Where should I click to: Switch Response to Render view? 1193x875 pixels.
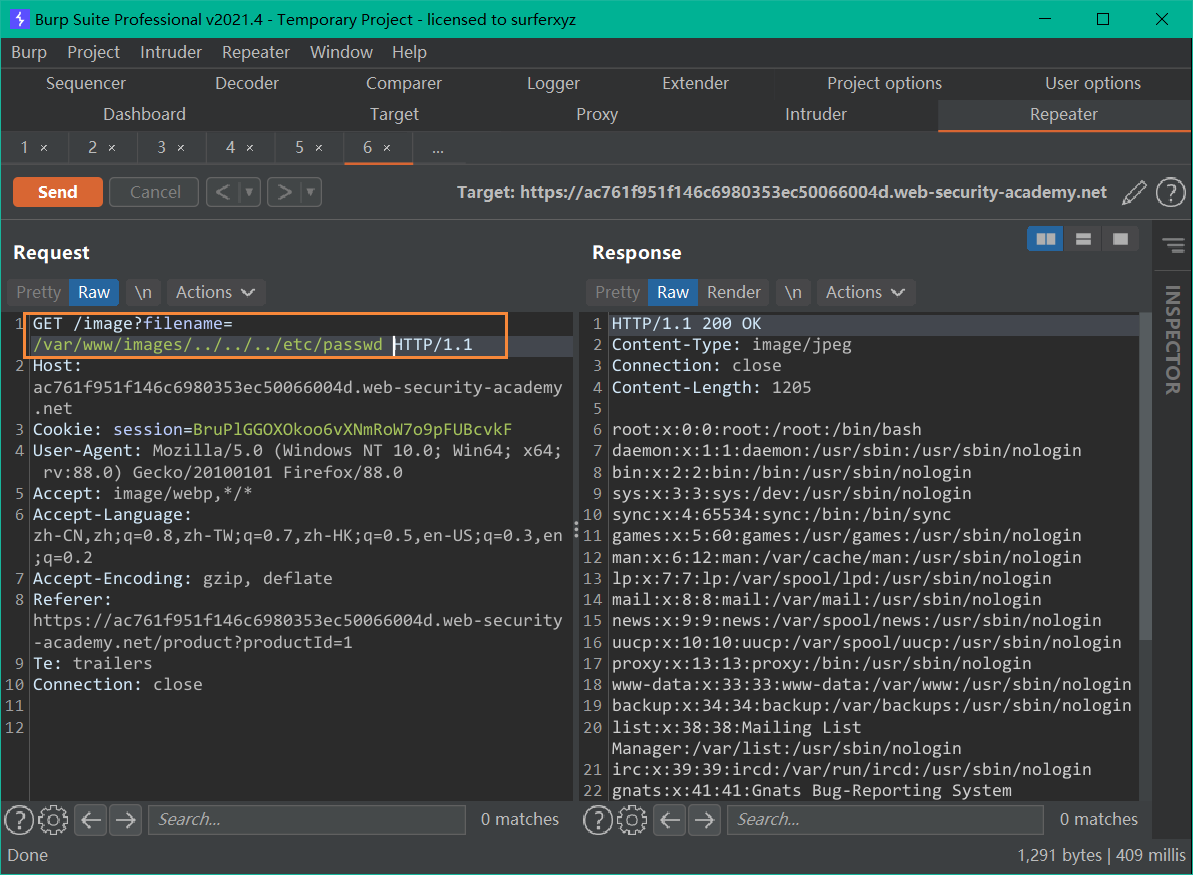click(733, 292)
